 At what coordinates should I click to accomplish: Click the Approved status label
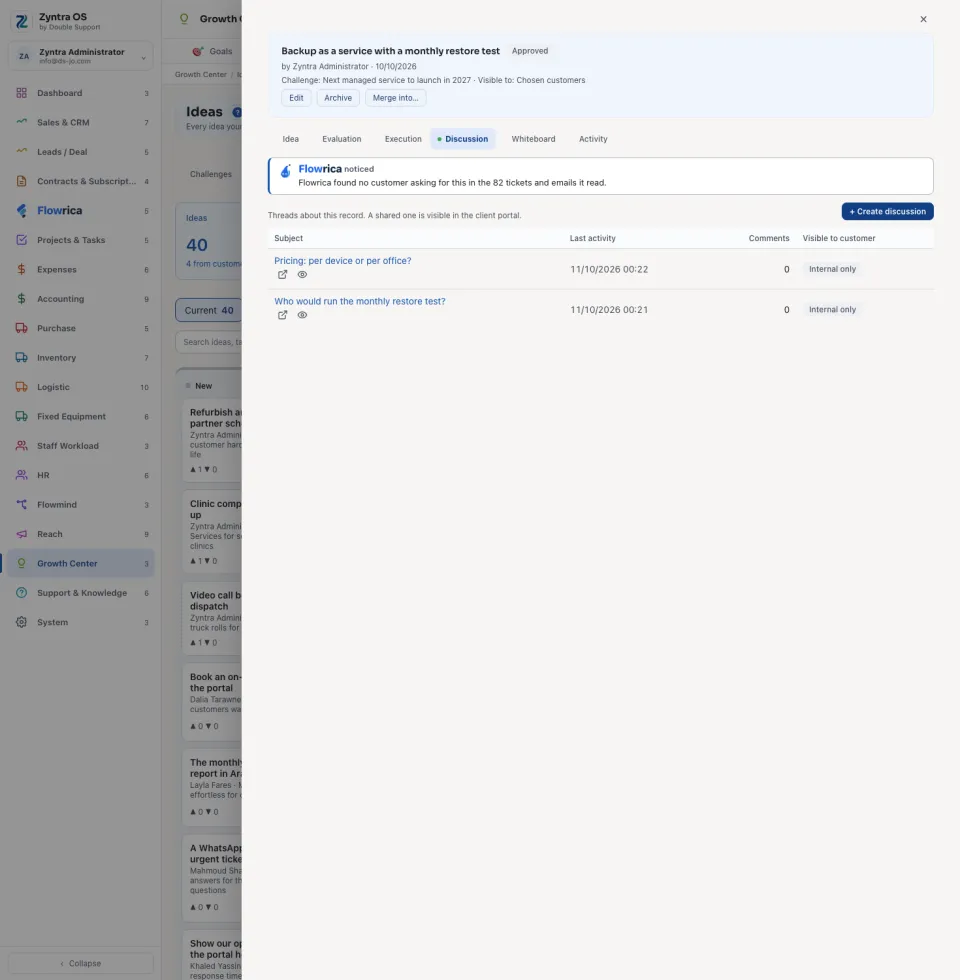click(x=530, y=51)
